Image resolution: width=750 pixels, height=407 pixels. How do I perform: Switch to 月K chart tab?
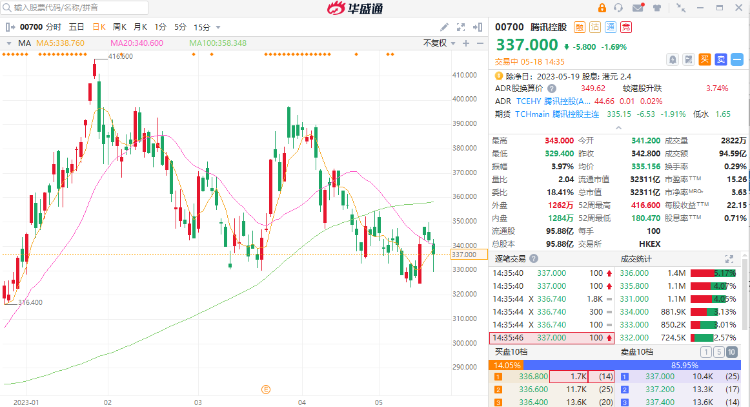click(140, 27)
